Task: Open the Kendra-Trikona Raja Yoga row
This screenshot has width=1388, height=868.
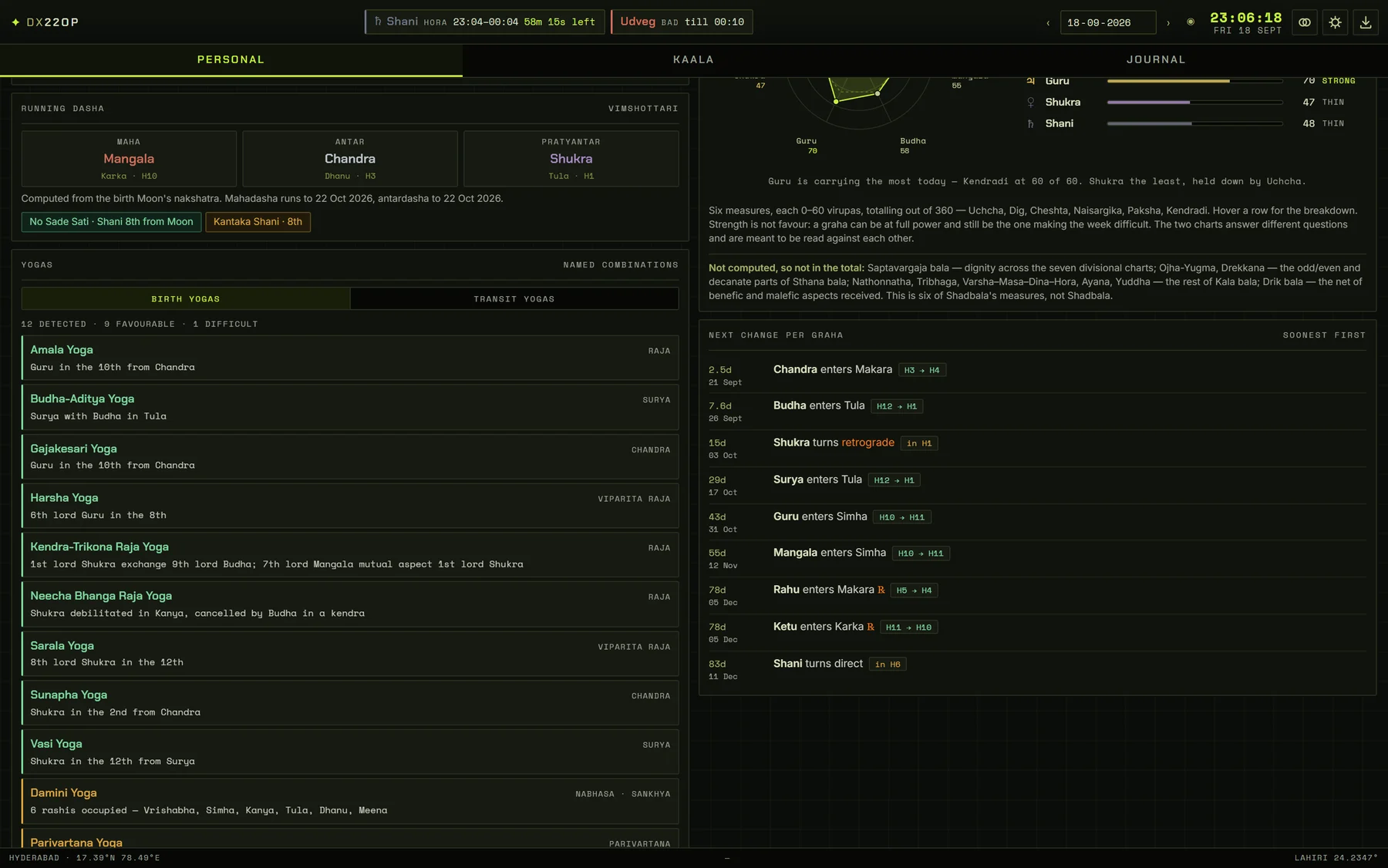Action: [350, 555]
